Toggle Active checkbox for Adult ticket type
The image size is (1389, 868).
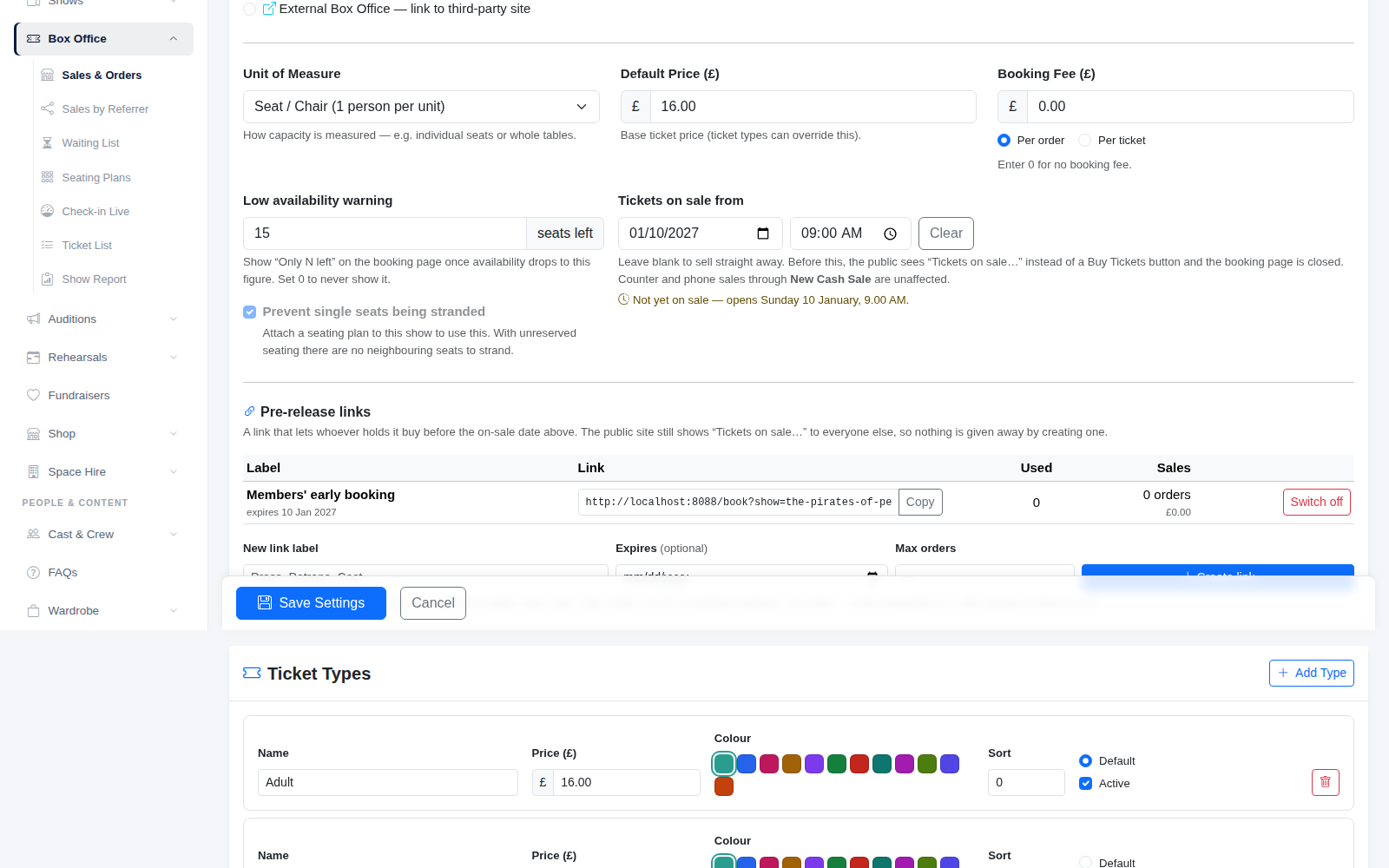click(1086, 783)
